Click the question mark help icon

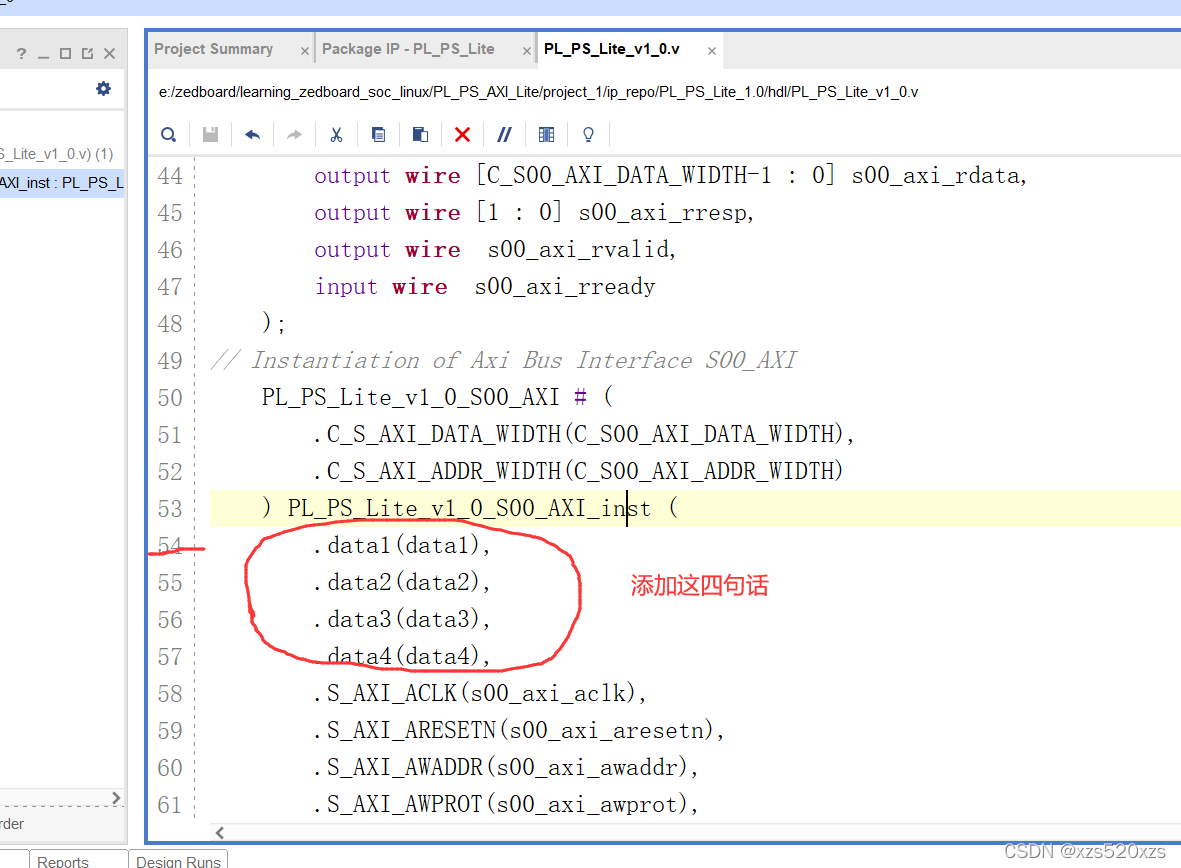21,53
